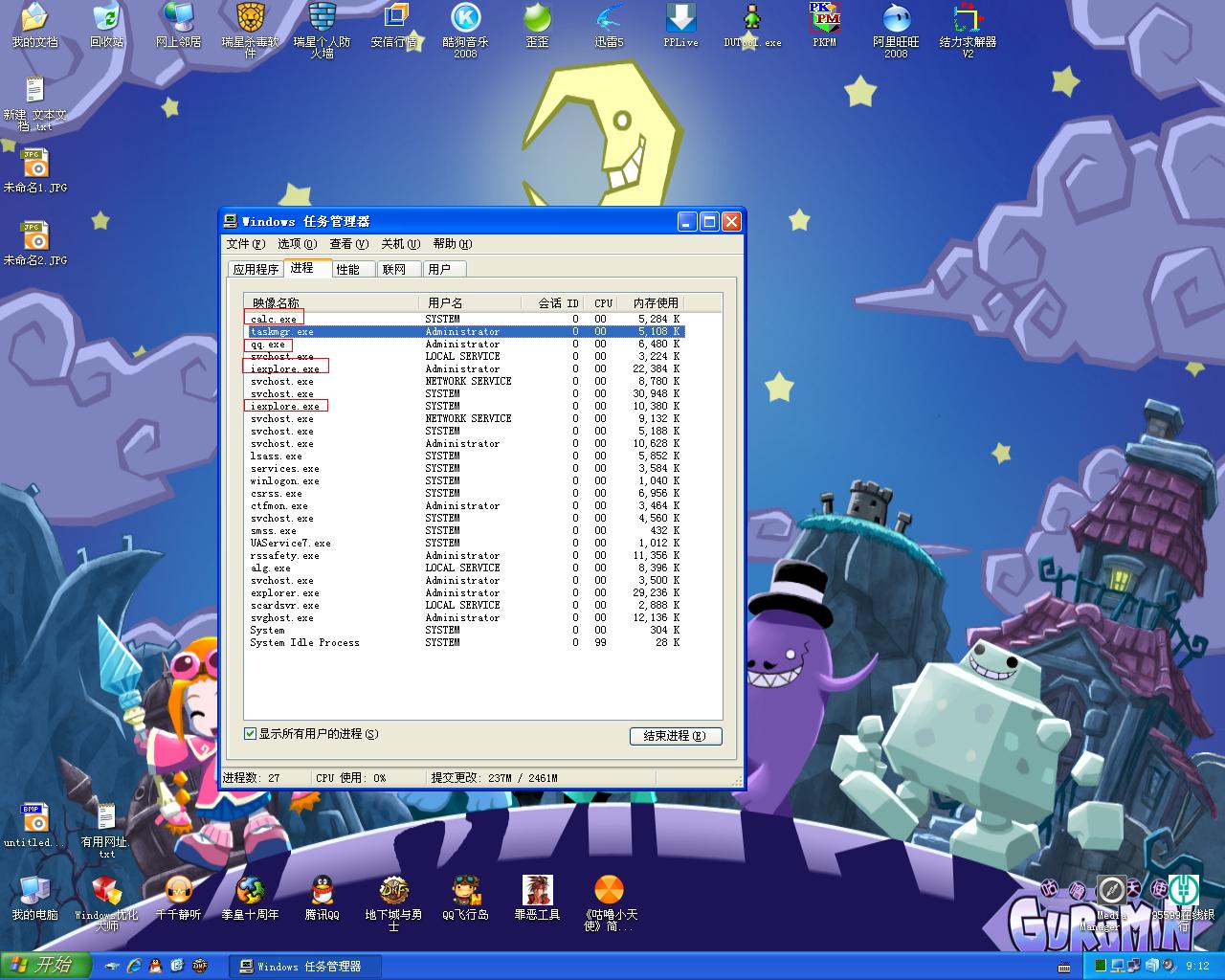The image size is (1225, 980).
Task: Click the PKPM desktop icon
Action: coord(825,26)
